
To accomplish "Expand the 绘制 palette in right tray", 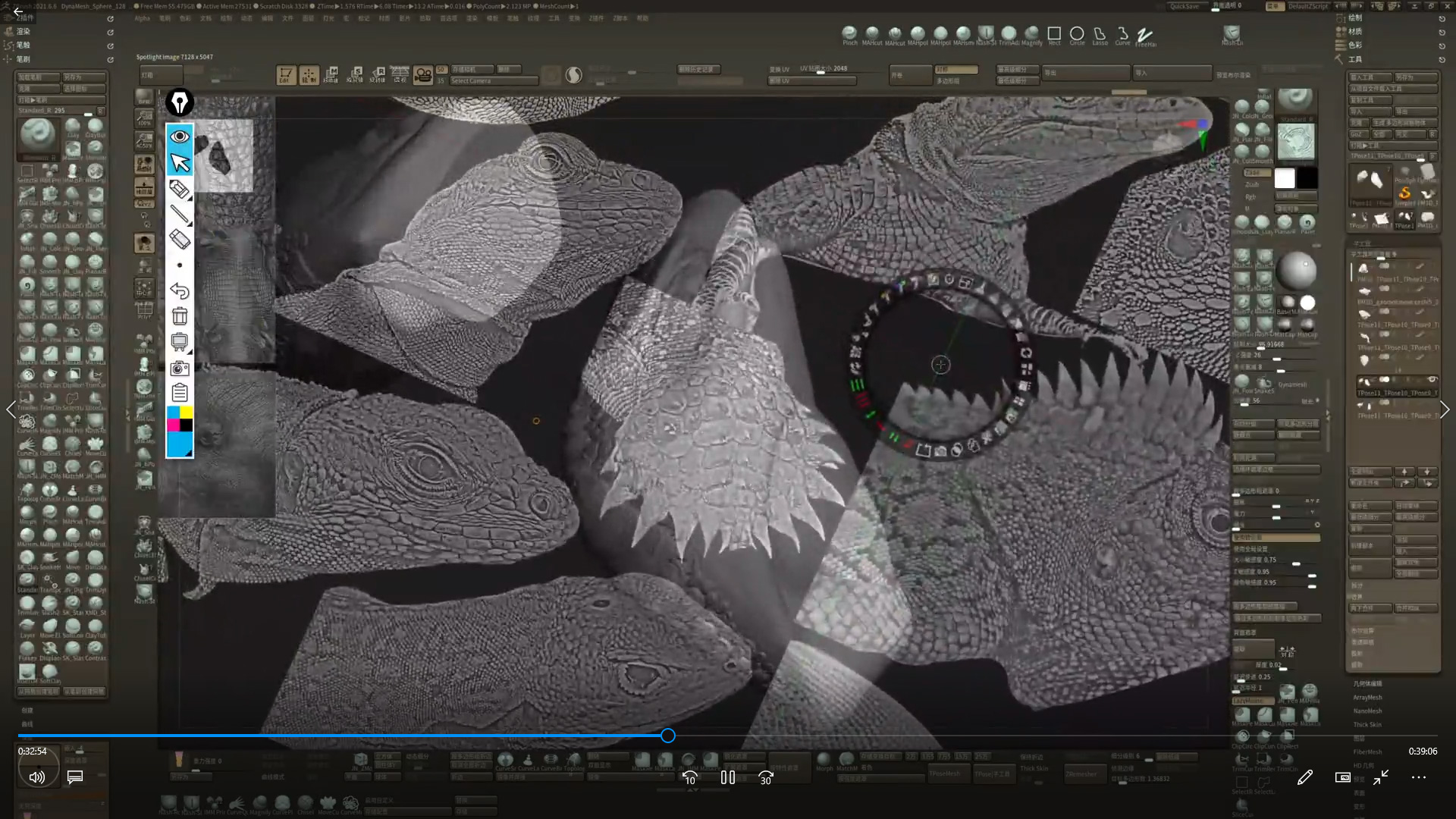I will click(1355, 17).
